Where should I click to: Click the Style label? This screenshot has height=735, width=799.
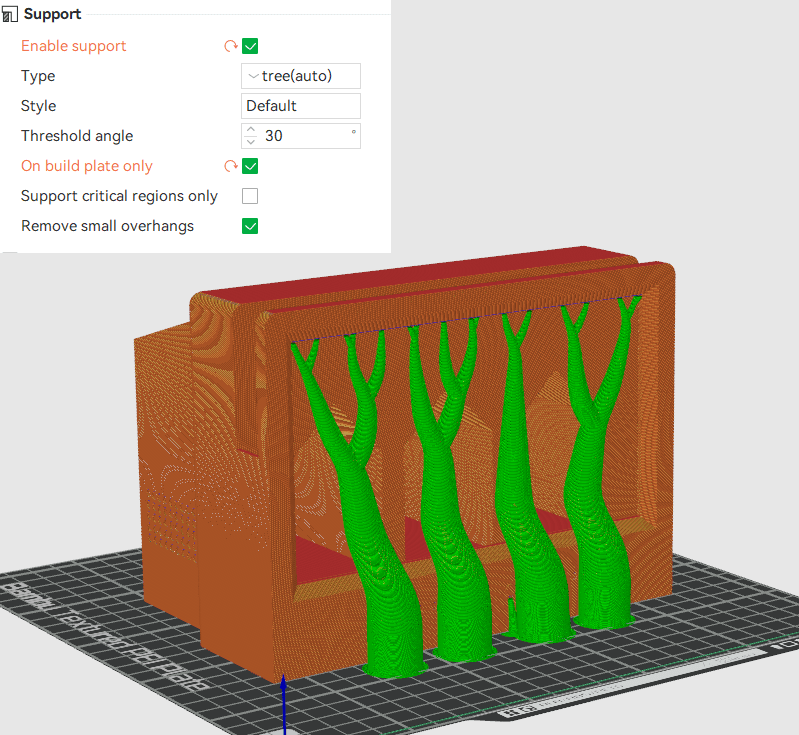[x=39, y=106]
